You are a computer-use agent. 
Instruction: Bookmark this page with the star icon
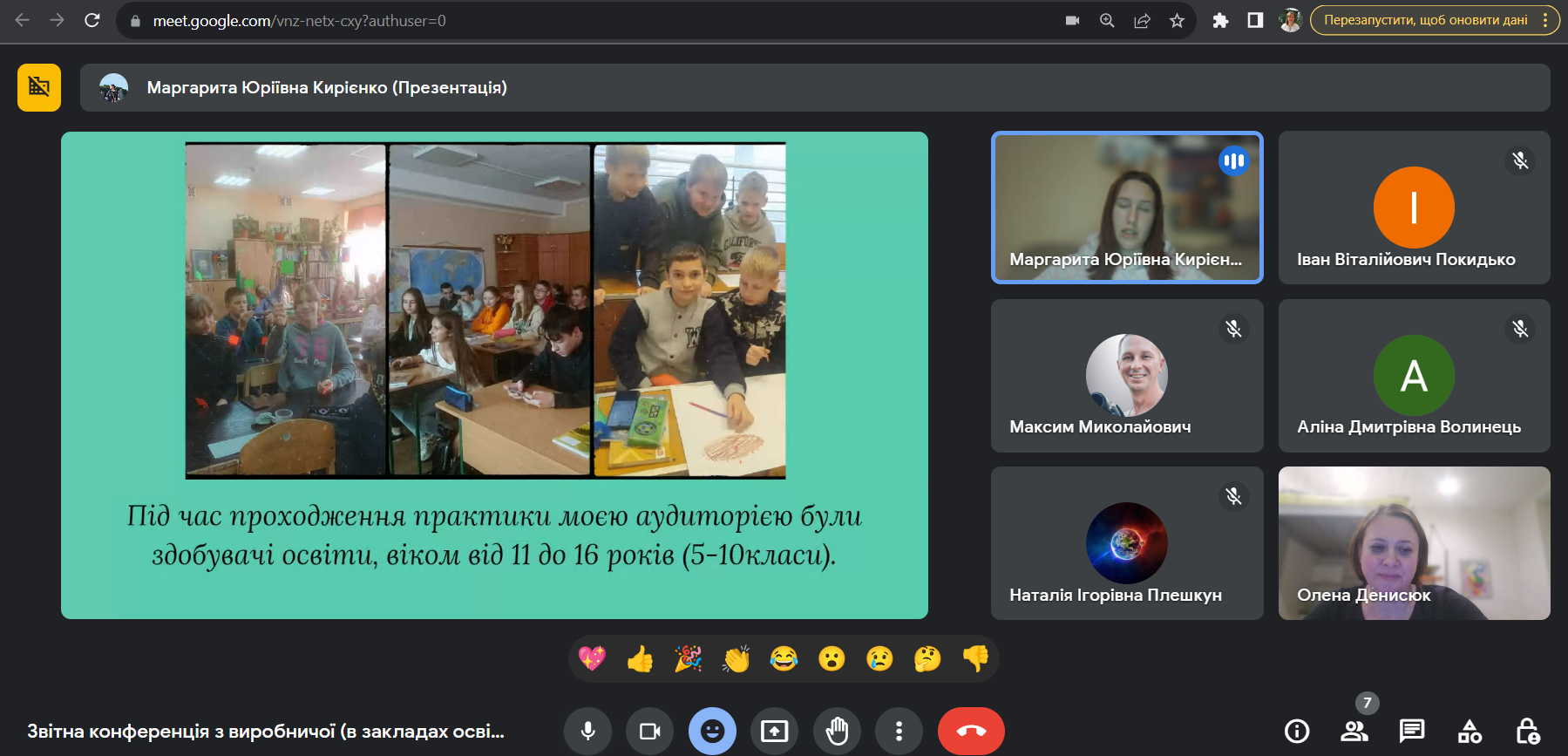(1177, 20)
